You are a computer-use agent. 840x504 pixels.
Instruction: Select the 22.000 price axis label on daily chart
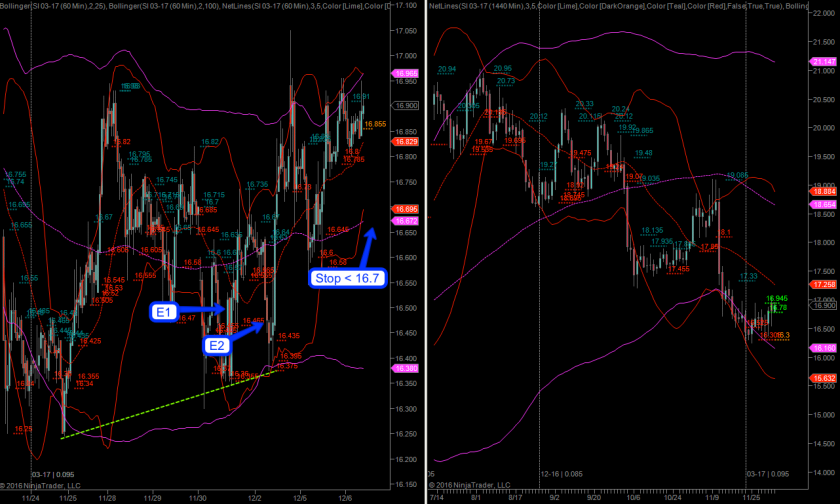[x=824, y=13]
